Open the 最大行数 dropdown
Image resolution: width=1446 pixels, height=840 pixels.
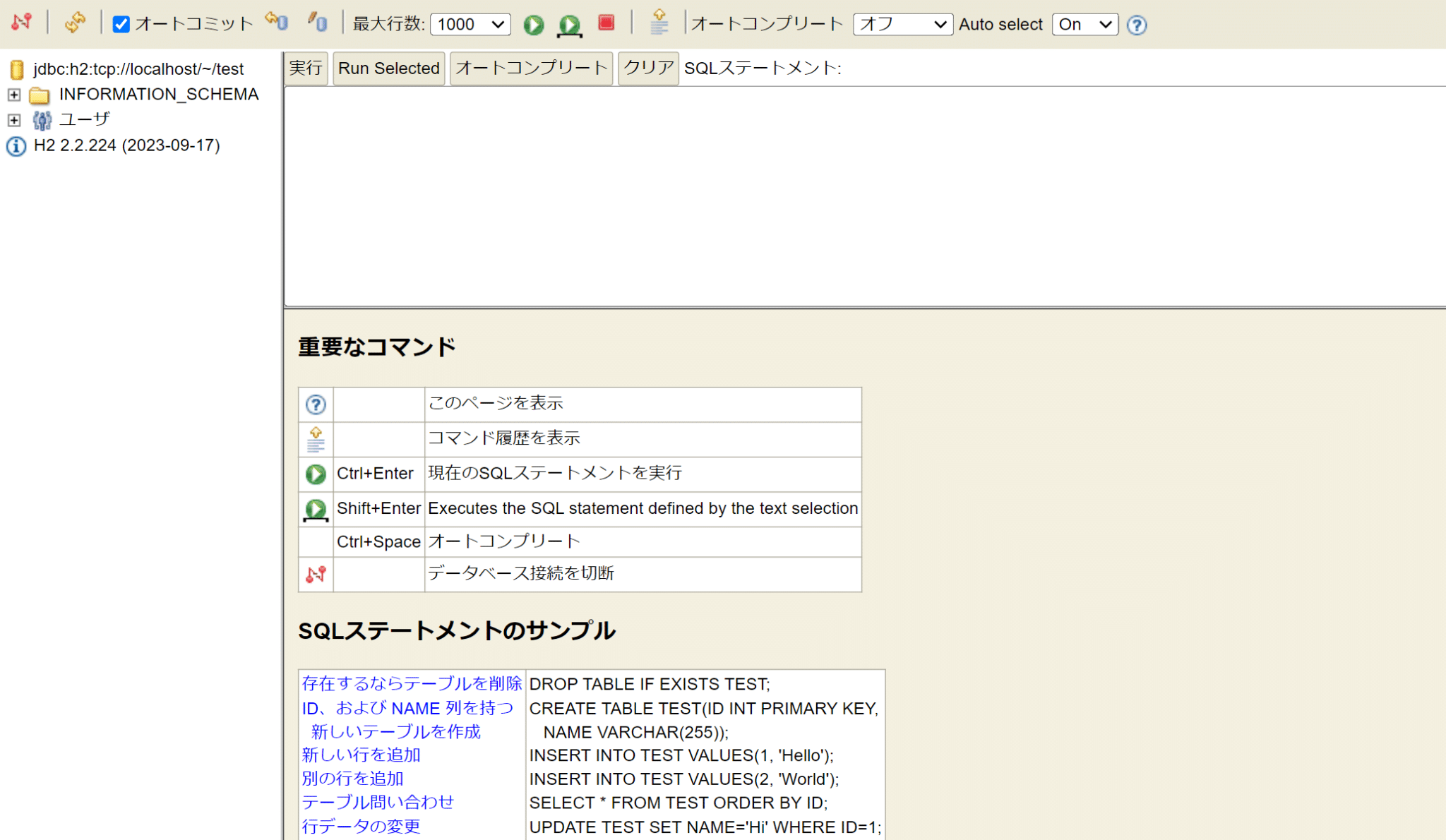pos(470,23)
